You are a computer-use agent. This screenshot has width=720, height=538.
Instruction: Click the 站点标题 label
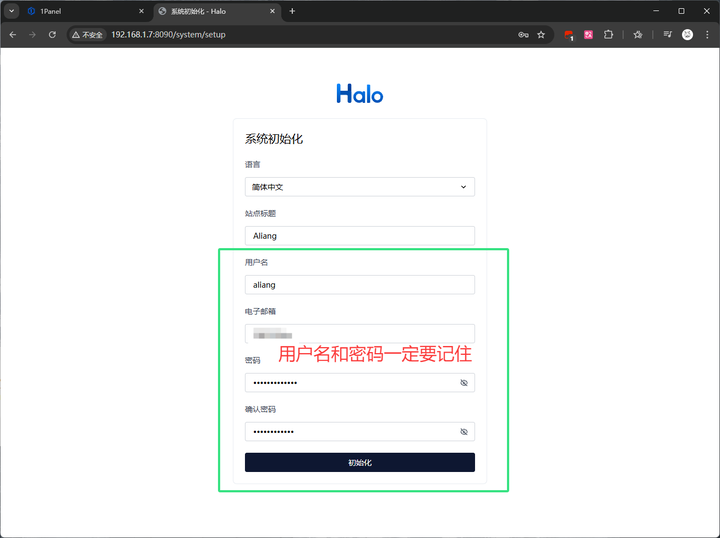(x=260, y=213)
